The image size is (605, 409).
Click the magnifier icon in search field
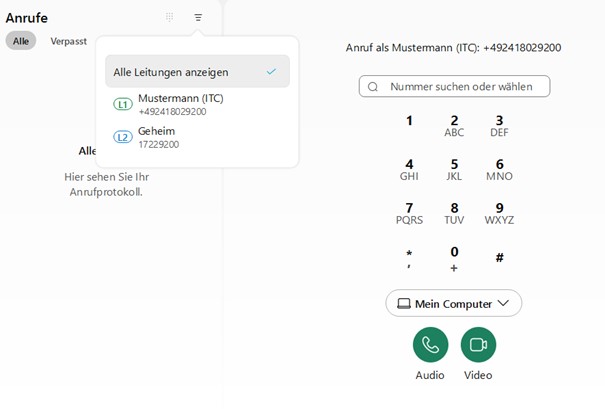point(373,87)
